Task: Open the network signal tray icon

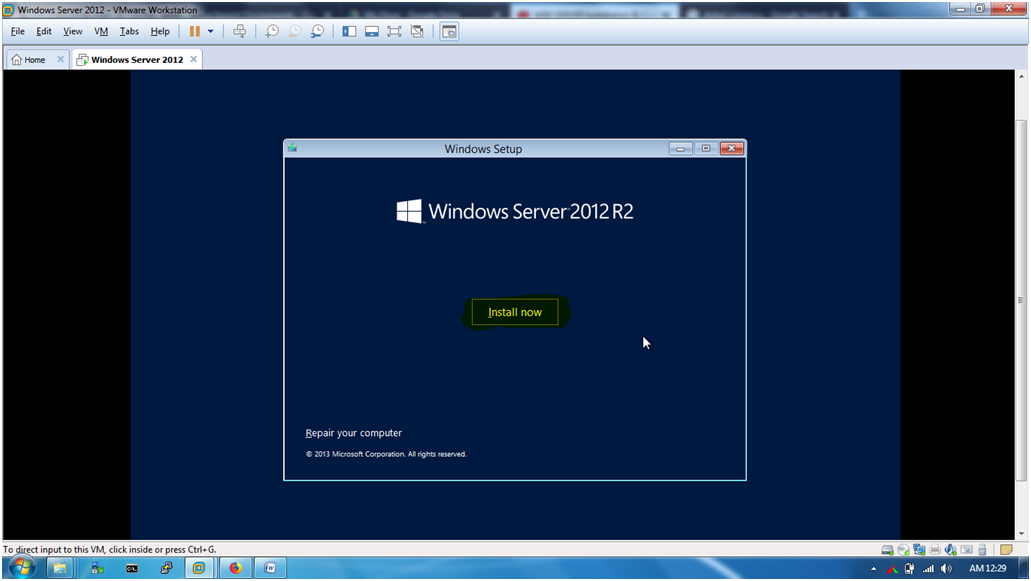Action: (928, 569)
